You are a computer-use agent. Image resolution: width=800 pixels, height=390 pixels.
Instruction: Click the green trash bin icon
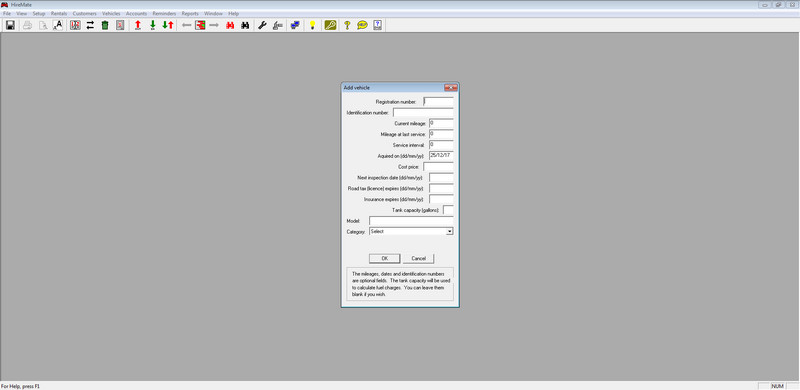(105, 25)
